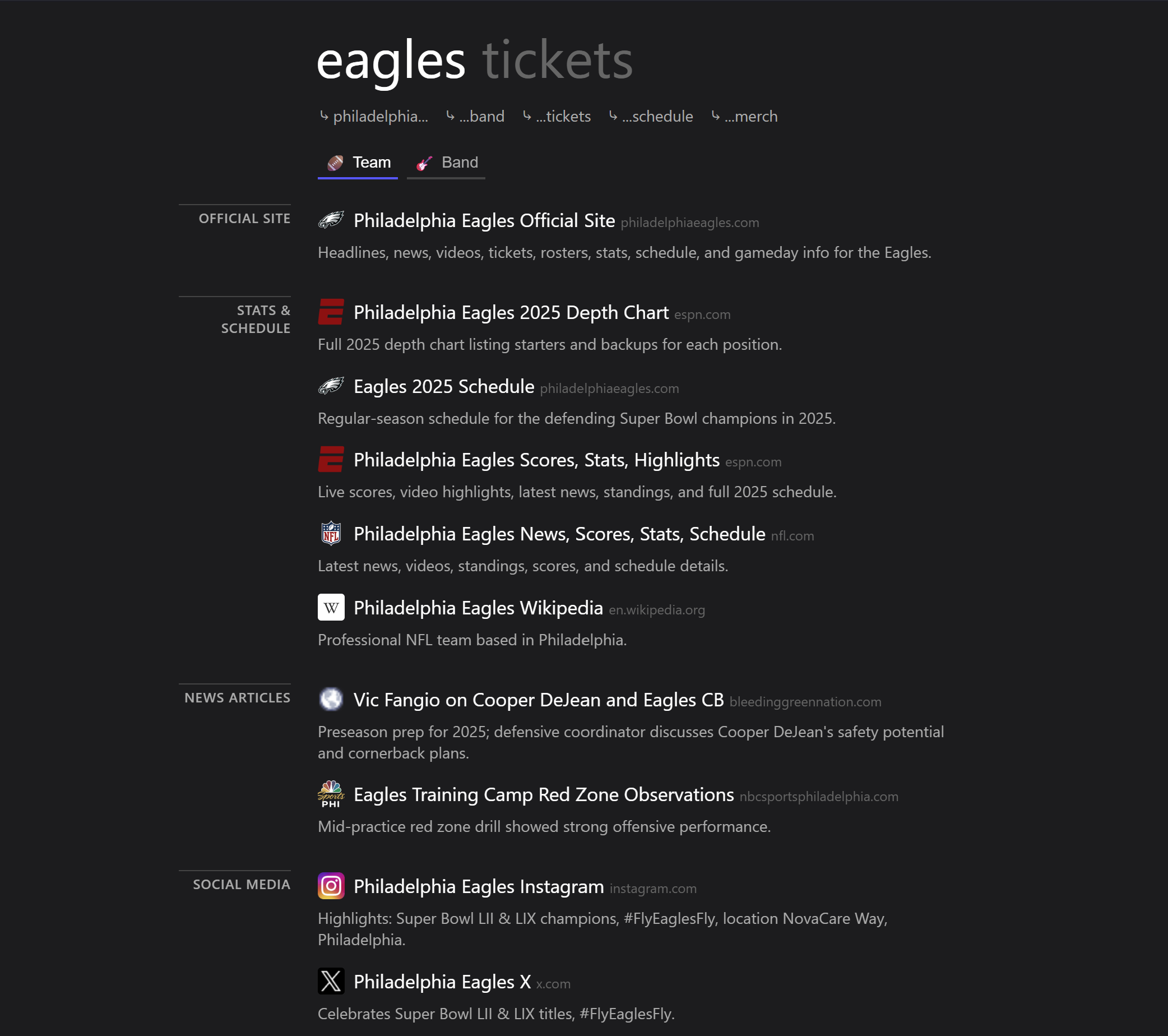Click the ESPN icon beside Scores, Stats, Highlights
Image resolution: width=1168 pixels, height=1036 pixels.
tap(331, 460)
